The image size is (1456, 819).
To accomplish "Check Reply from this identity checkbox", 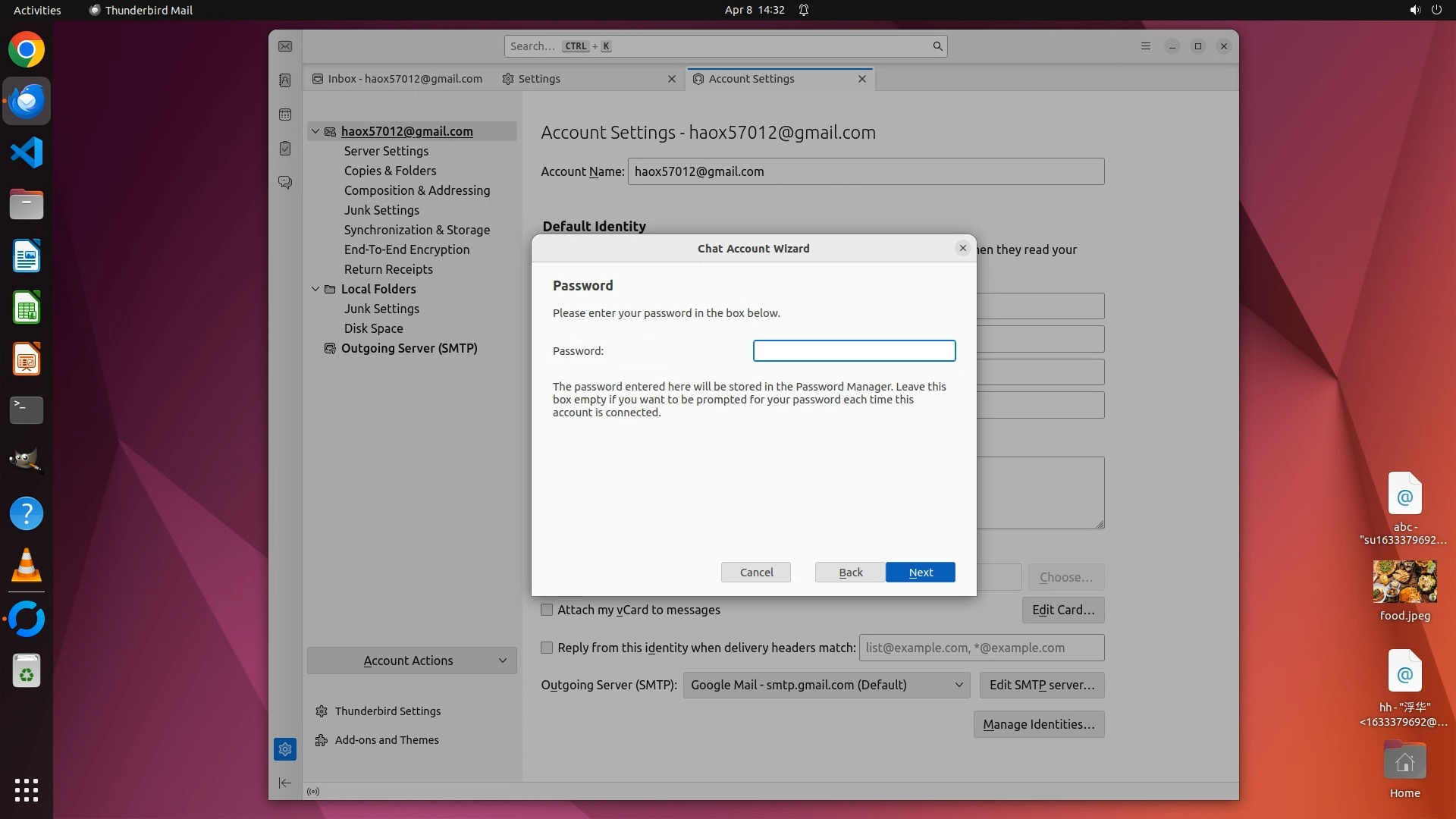I will pos(547,648).
